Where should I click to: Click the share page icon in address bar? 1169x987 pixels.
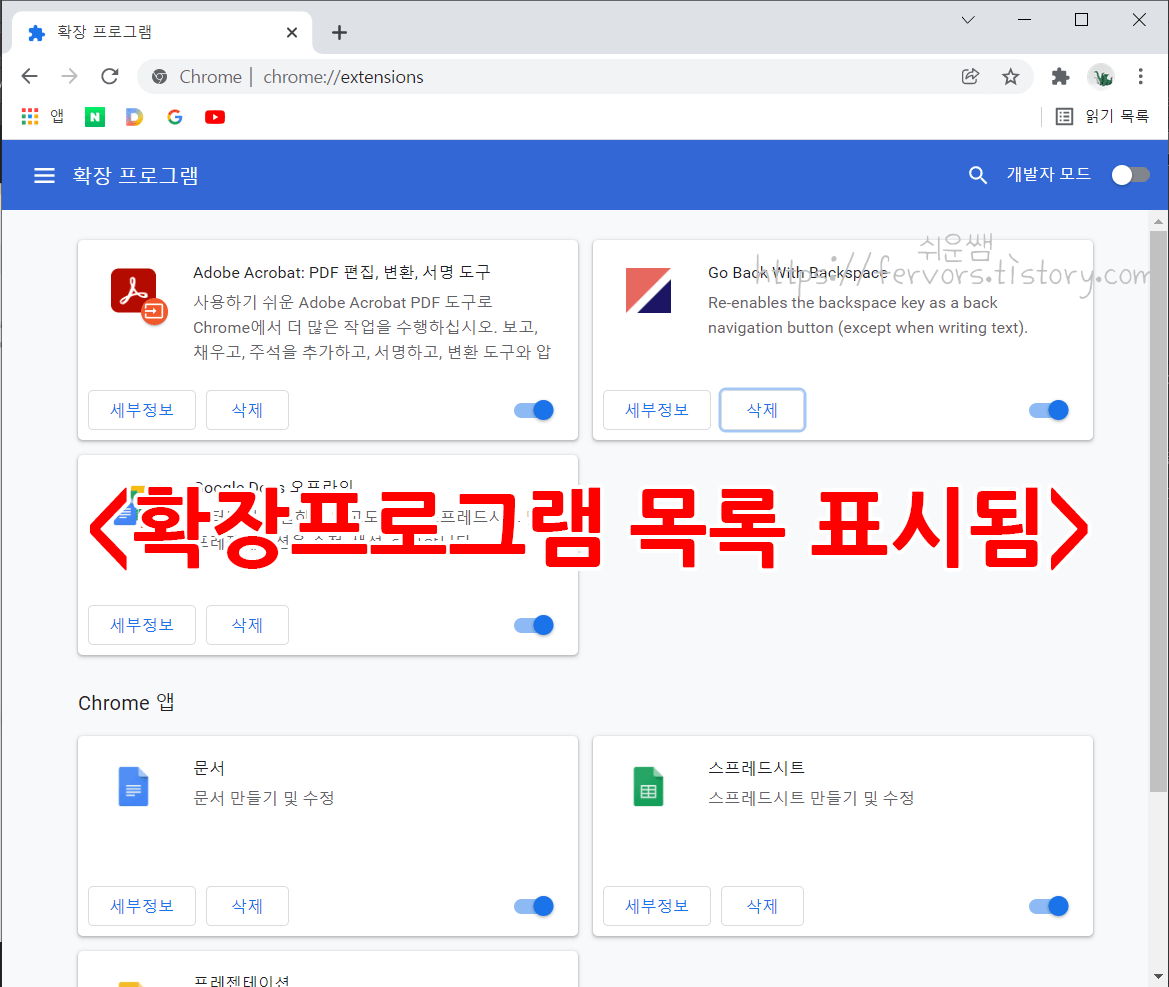pyautogui.click(x=970, y=76)
